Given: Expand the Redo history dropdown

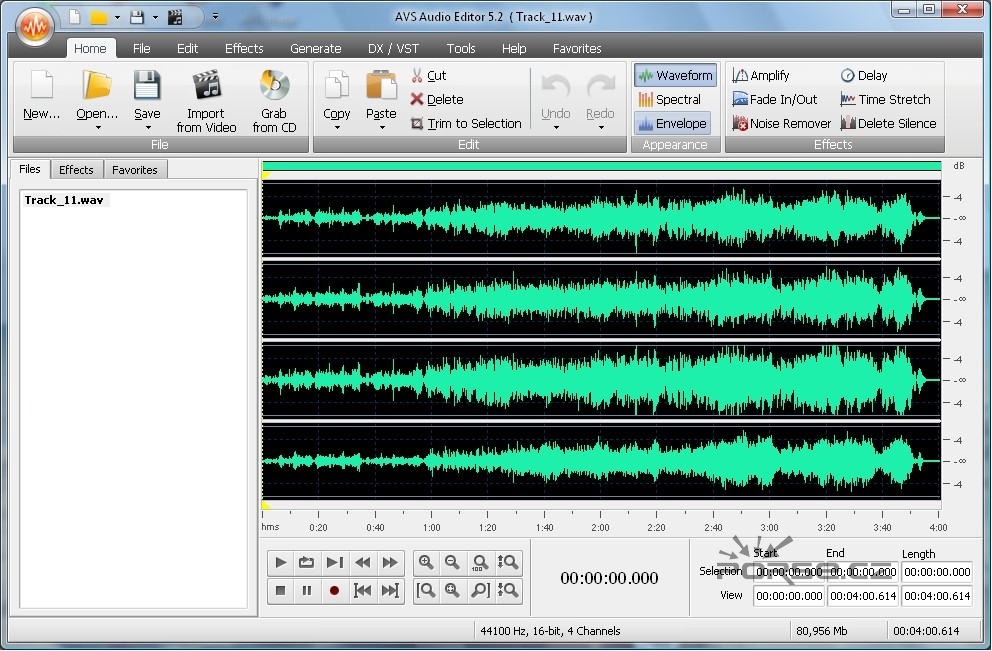Looking at the screenshot, I should pyautogui.click(x=601, y=128).
